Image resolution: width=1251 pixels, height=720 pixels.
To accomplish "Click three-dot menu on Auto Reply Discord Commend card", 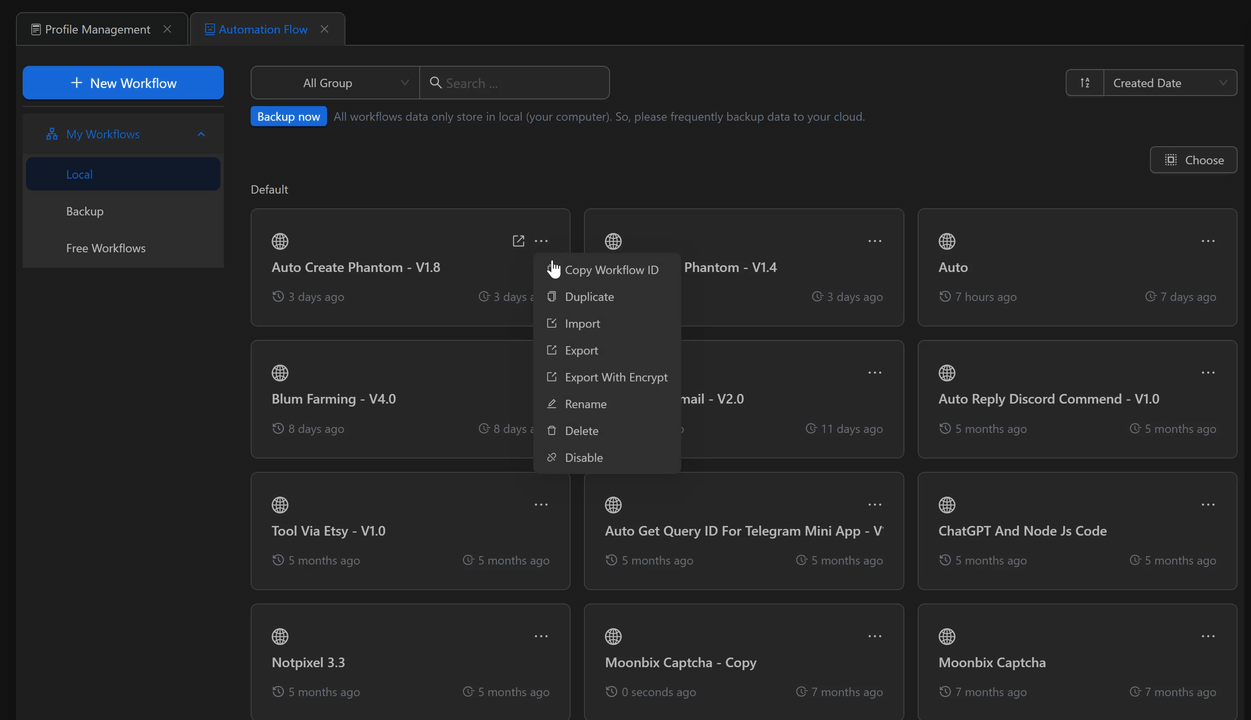I will coord(1208,373).
